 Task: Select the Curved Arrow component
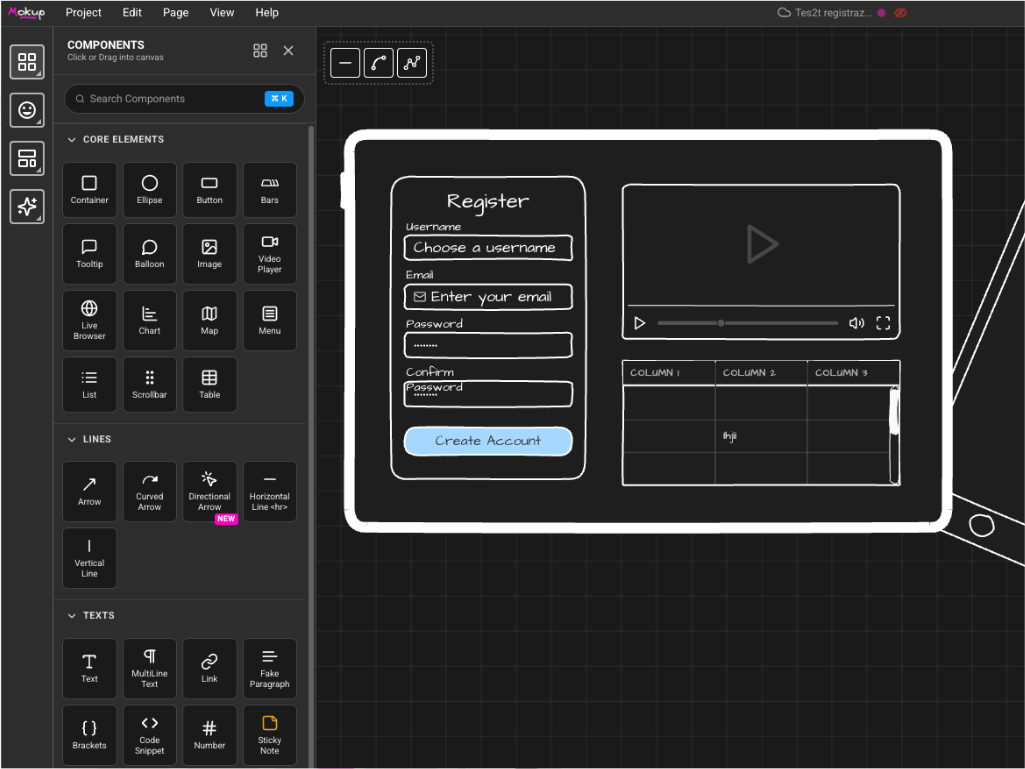tap(150, 491)
